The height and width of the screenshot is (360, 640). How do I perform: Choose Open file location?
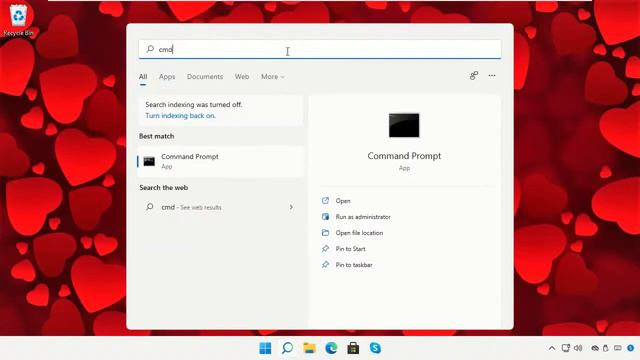click(359, 233)
